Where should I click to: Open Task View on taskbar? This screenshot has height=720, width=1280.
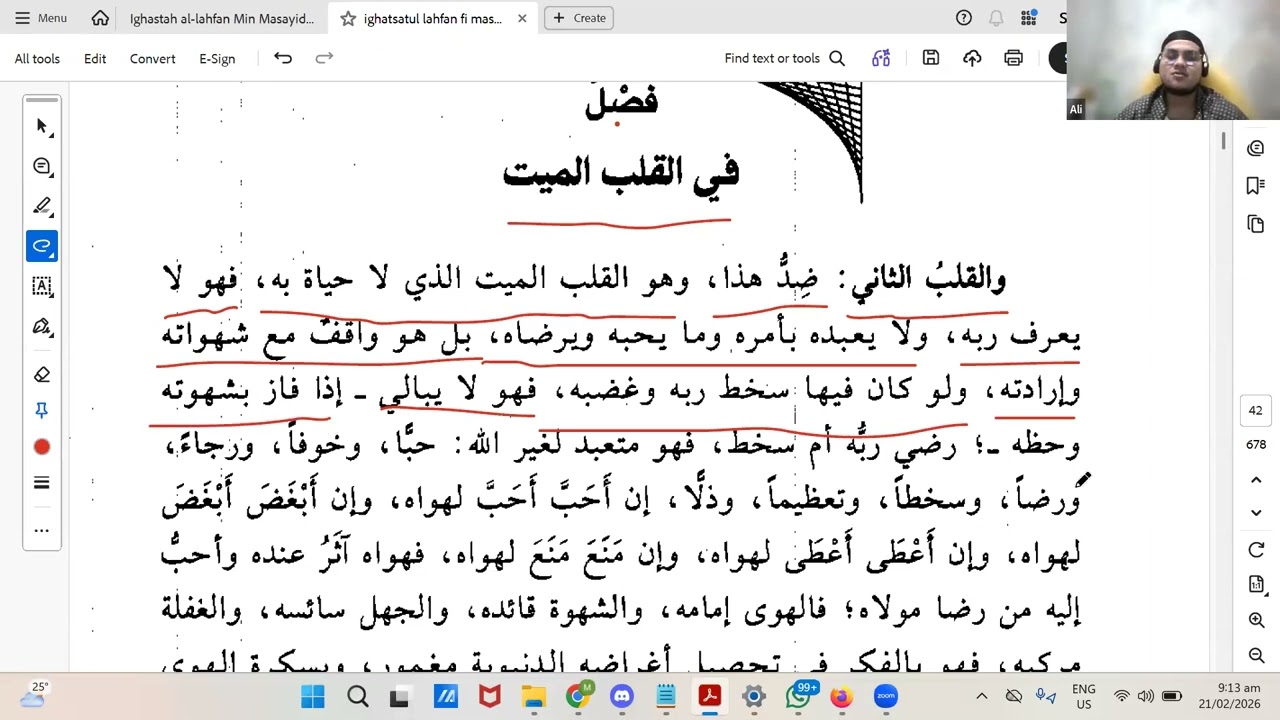click(x=400, y=696)
